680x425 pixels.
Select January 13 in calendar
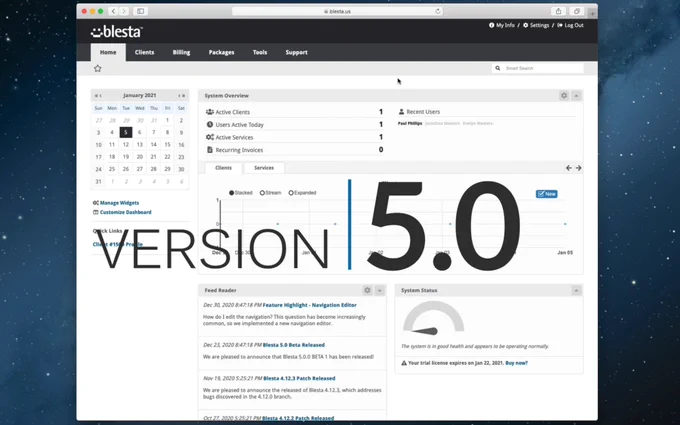(x=140, y=144)
